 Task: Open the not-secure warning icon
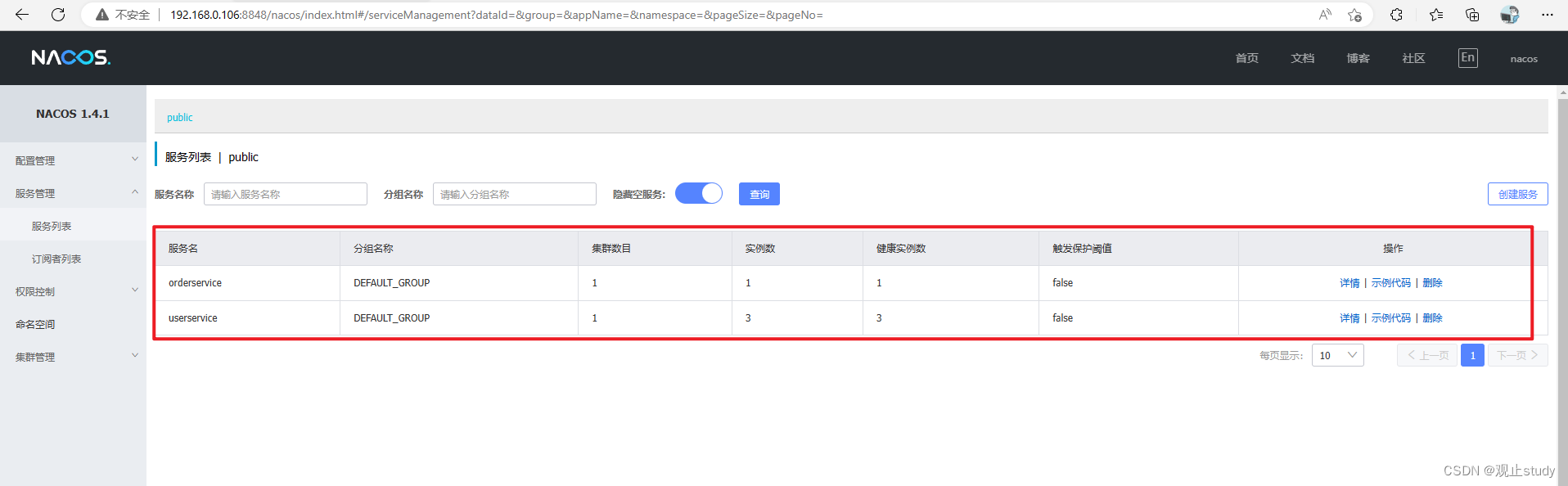(102, 15)
